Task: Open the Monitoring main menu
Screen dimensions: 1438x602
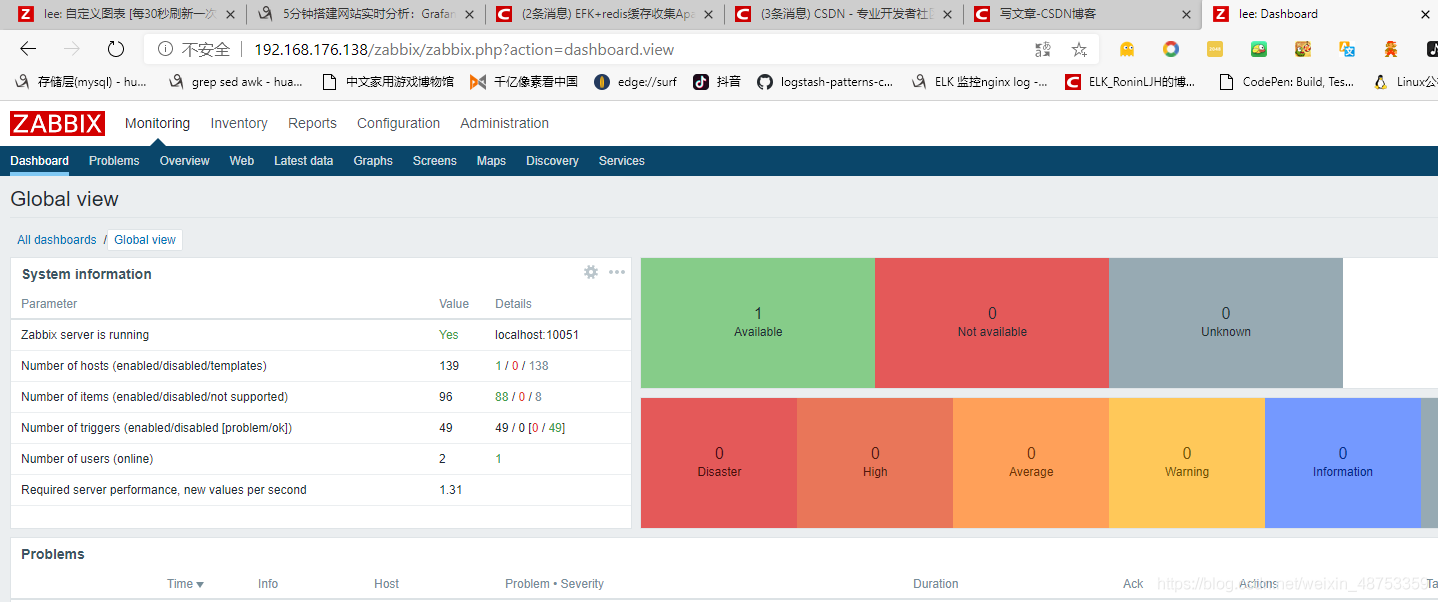Action: (157, 123)
